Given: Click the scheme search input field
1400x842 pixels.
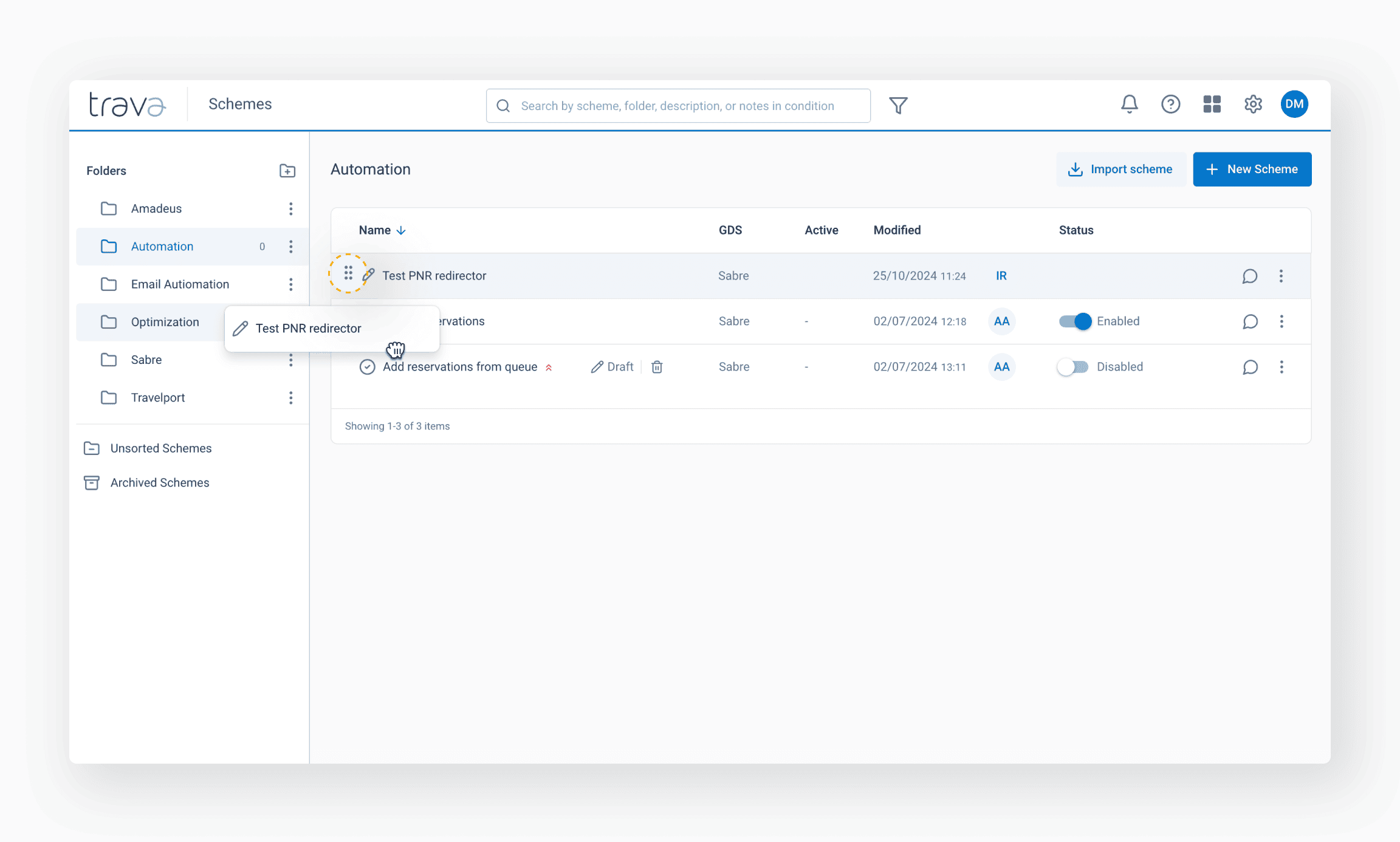Looking at the screenshot, I should [678, 106].
